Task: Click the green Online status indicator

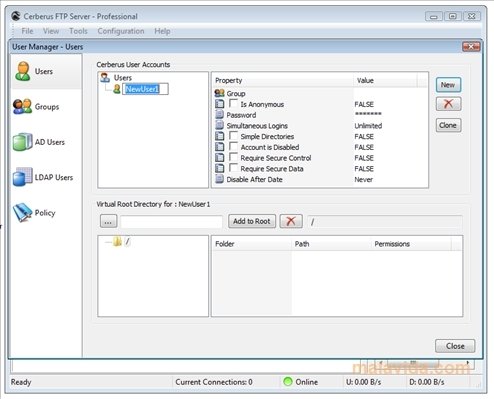Action: click(x=287, y=382)
